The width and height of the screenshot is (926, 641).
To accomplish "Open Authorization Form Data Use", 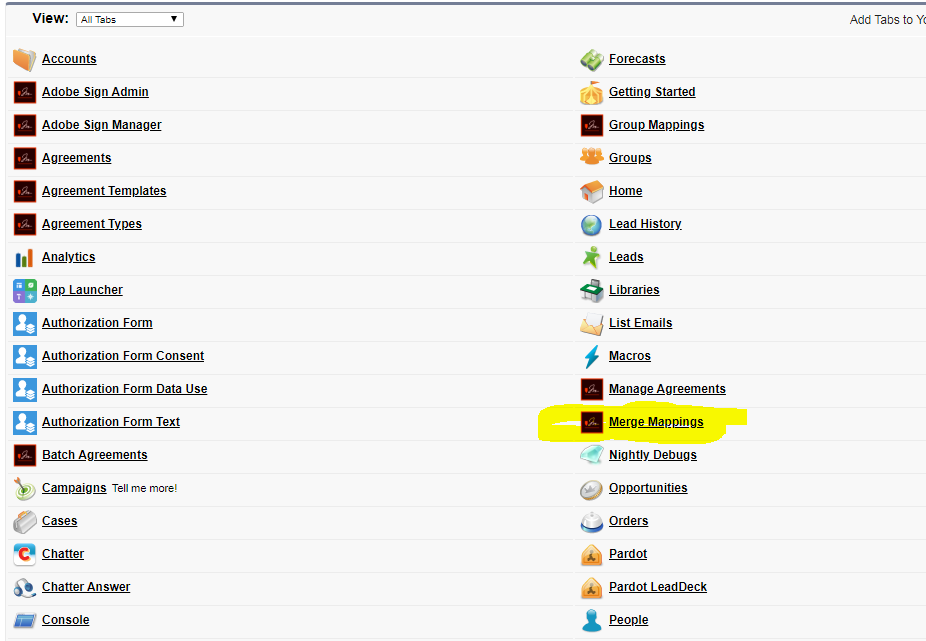I will pos(125,389).
